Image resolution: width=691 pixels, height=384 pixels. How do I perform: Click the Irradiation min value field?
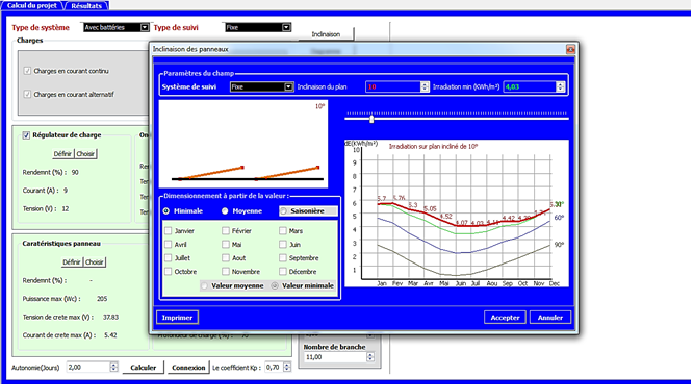530,87
